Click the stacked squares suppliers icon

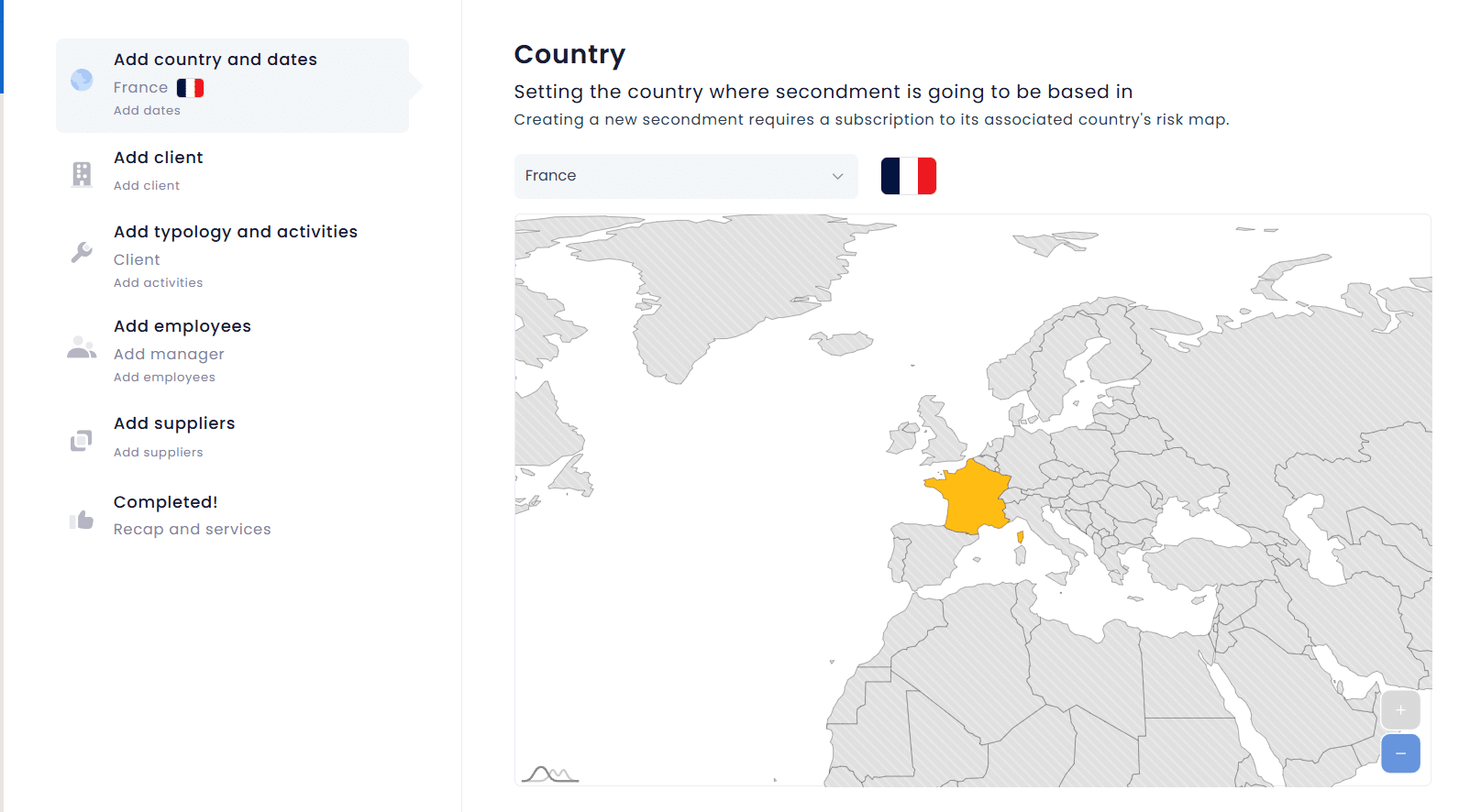coord(82,441)
